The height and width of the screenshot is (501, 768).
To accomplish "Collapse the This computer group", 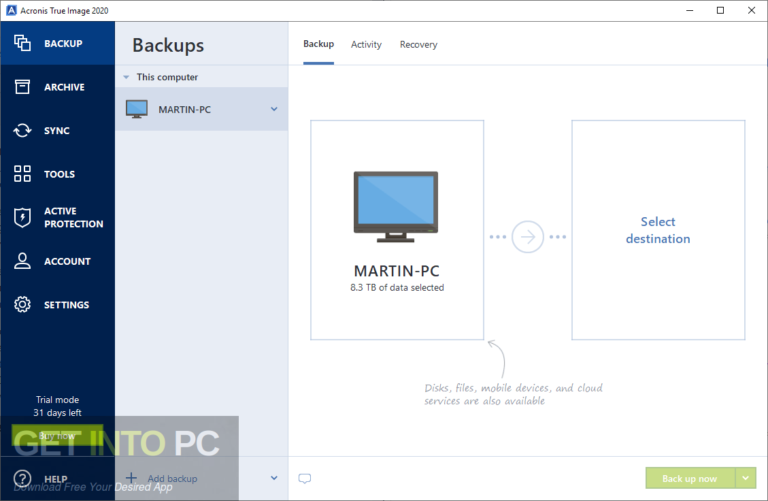I will 126,77.
